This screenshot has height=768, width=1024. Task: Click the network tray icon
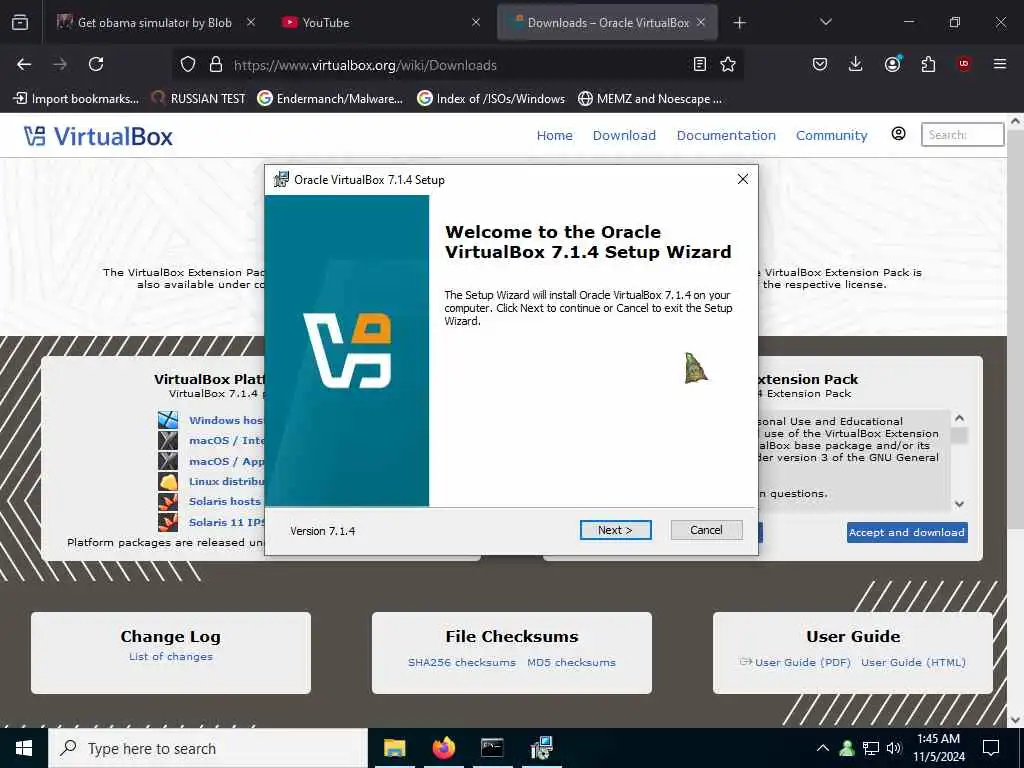pos(871,748)
